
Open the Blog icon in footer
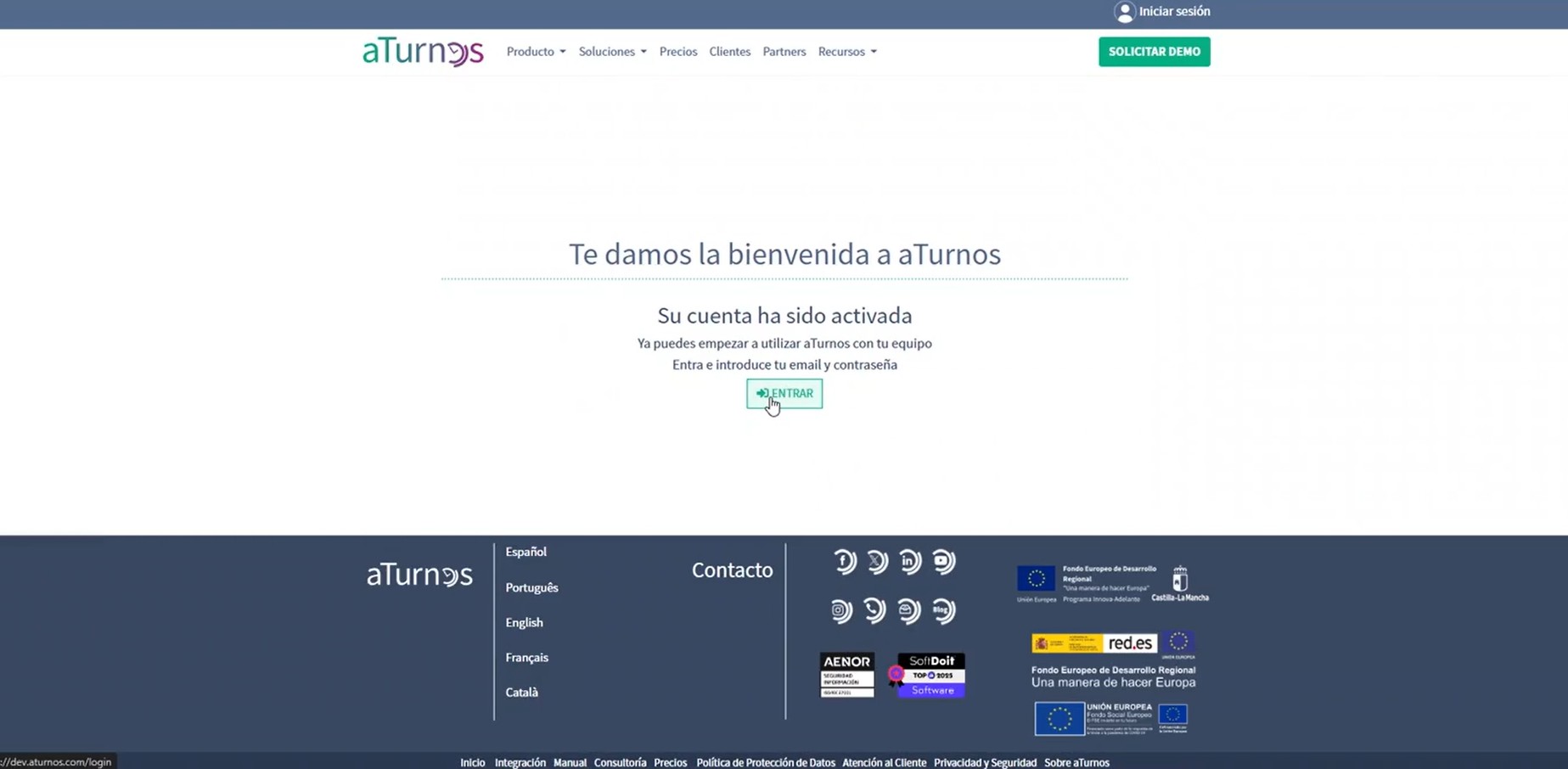point(942,610)
